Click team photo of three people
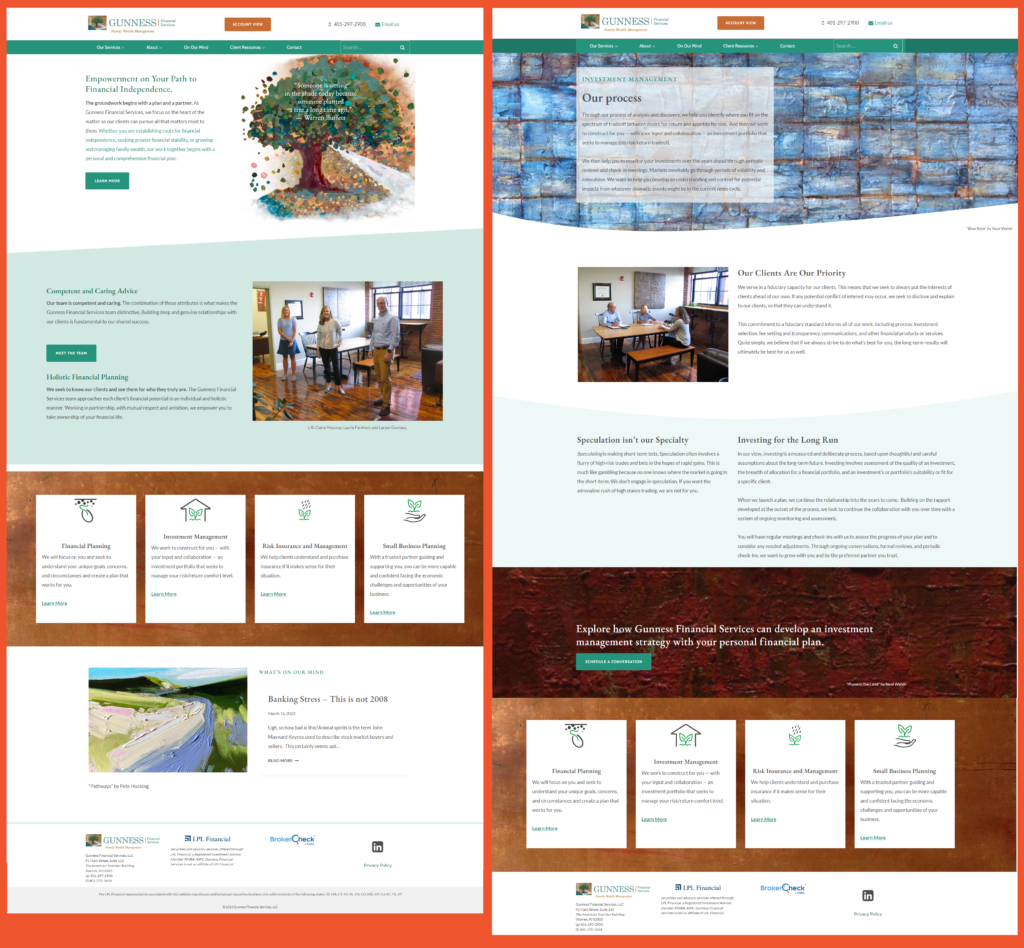Screen dimensions: 1024x948 tap(347, 351)
